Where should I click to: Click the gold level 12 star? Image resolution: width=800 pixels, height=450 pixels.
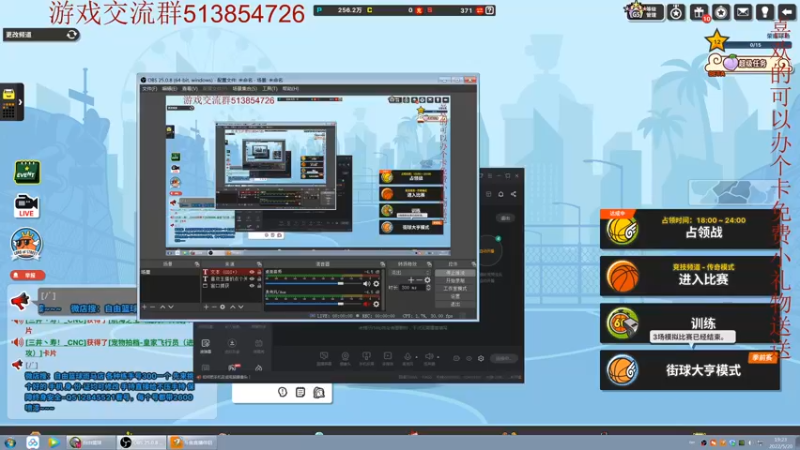point(716,41)
